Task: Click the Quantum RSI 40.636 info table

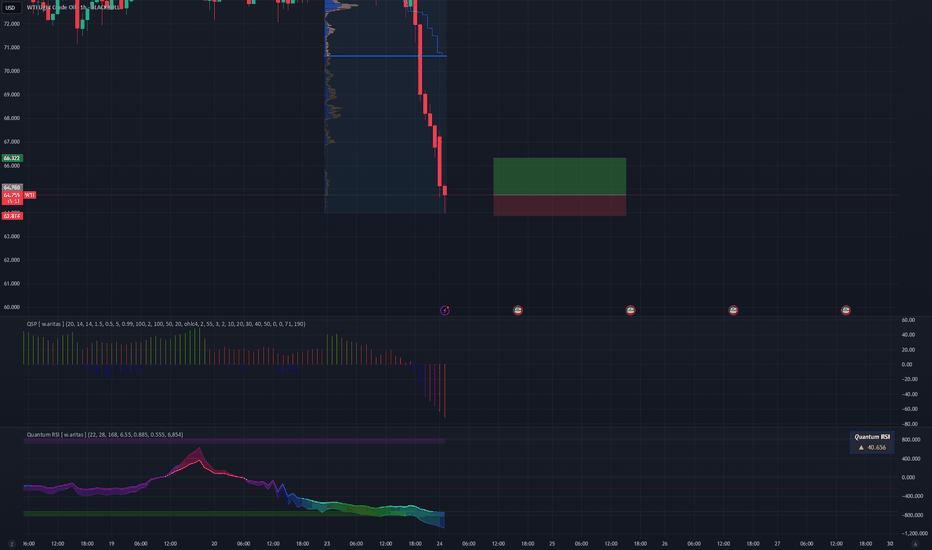Action: pyautogui.click(x=872, y=442)
